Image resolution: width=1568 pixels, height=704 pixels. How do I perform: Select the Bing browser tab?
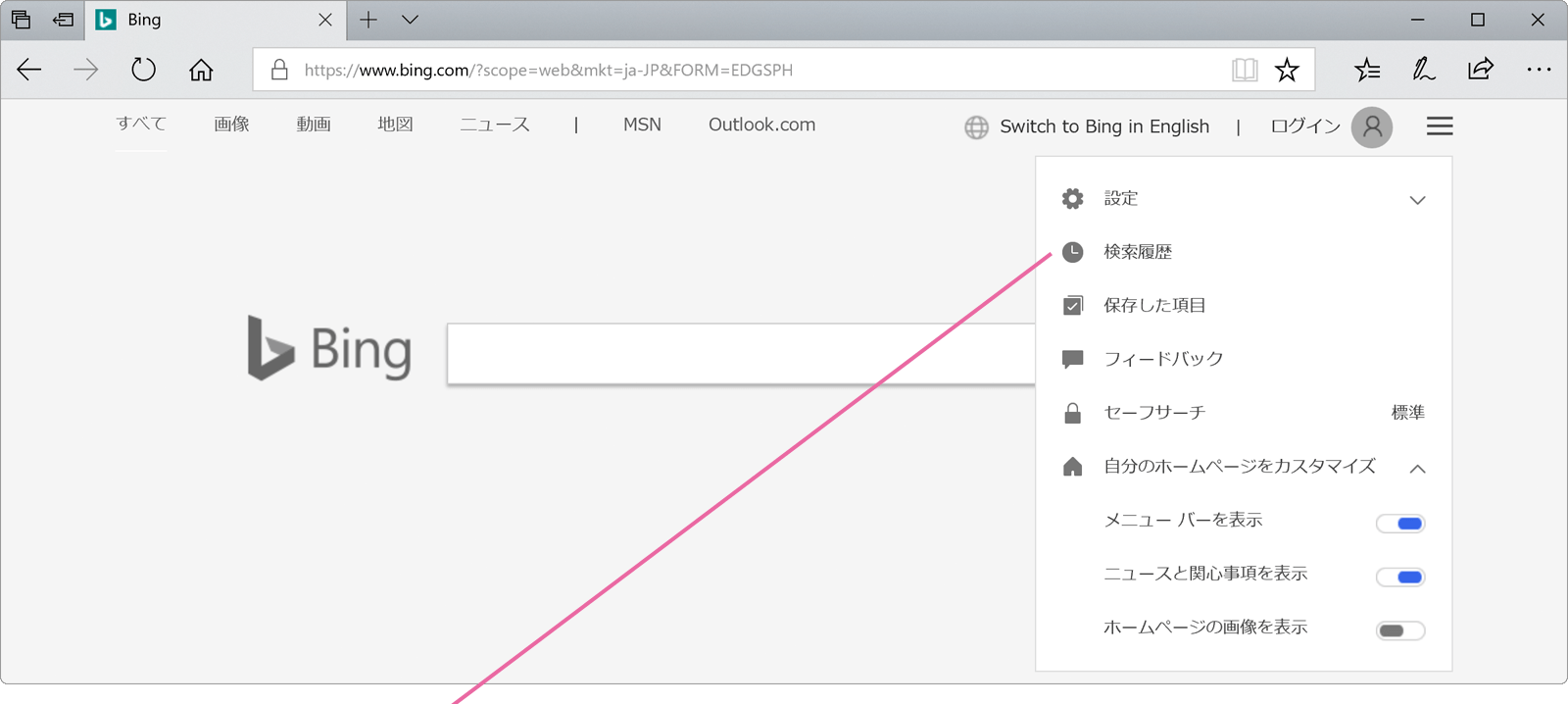coord(216,20)
